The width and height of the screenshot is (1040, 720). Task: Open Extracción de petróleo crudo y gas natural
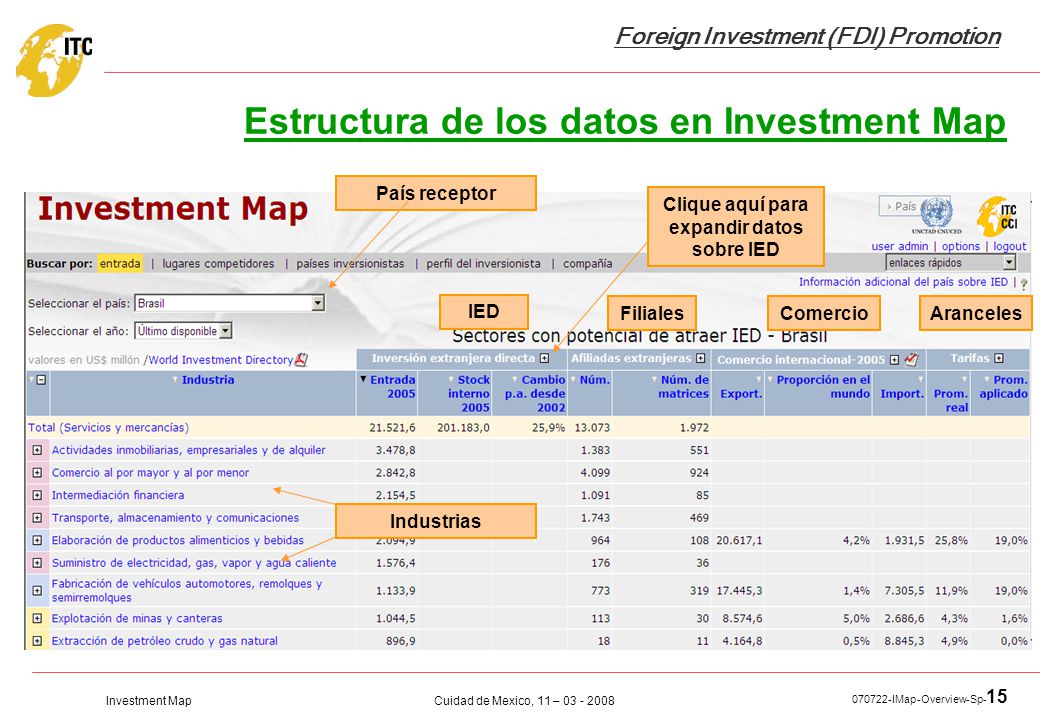[x=164, y=641]
